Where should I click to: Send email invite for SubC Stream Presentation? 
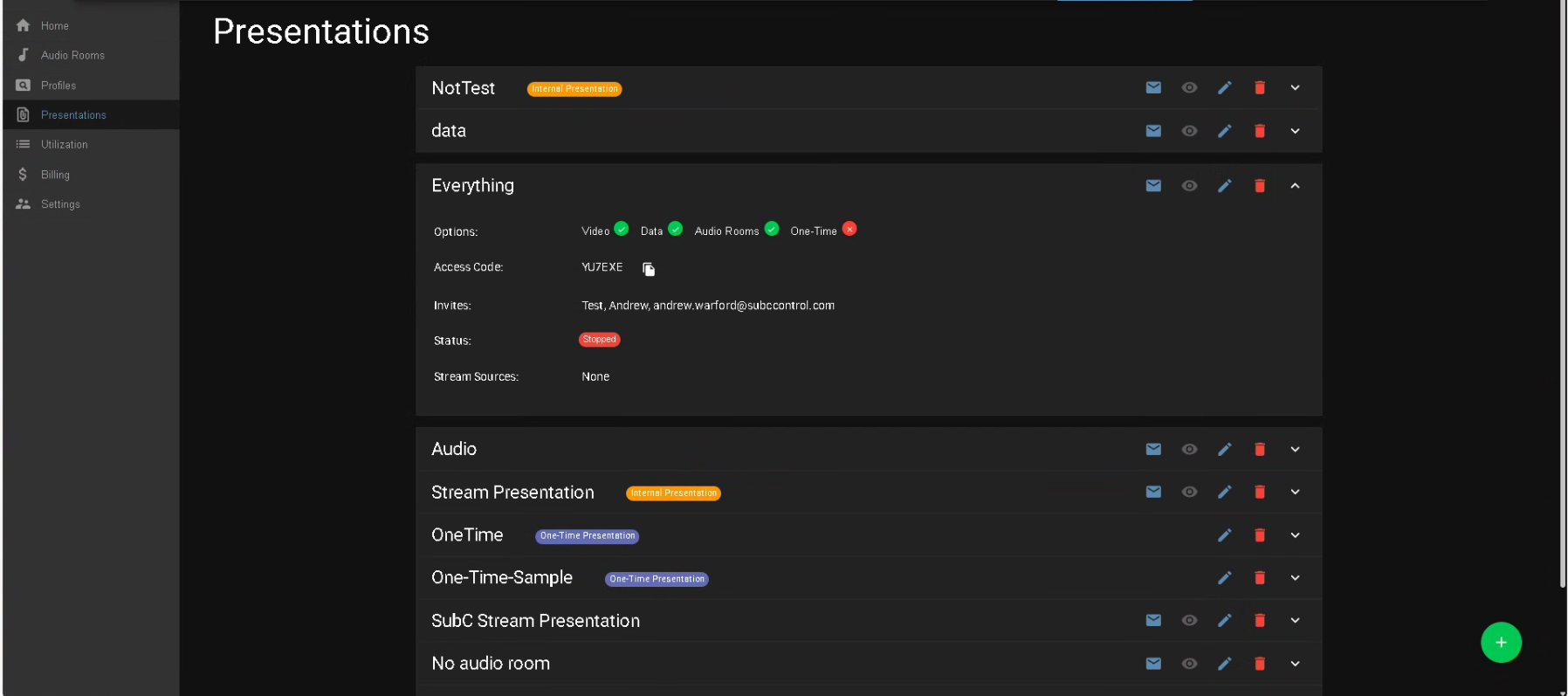pyautogui.click(x=1153, y=620)
